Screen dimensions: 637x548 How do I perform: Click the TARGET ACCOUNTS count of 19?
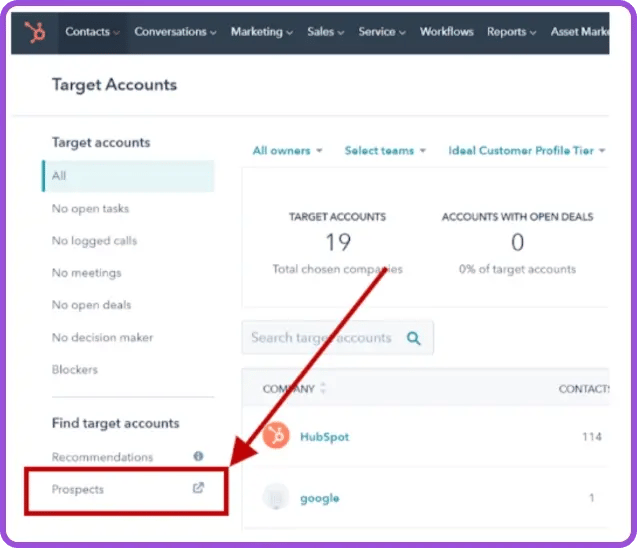point(338,242)
